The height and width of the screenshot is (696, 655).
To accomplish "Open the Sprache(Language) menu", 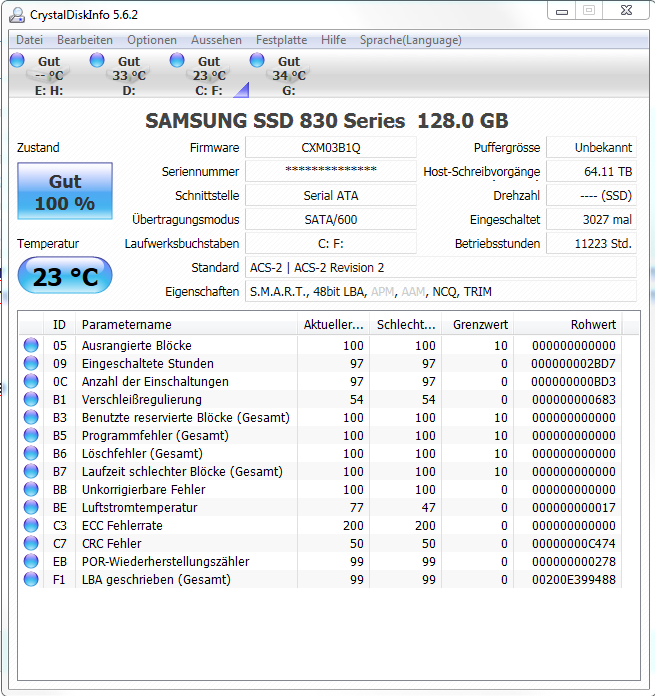I will pos(410,40).
